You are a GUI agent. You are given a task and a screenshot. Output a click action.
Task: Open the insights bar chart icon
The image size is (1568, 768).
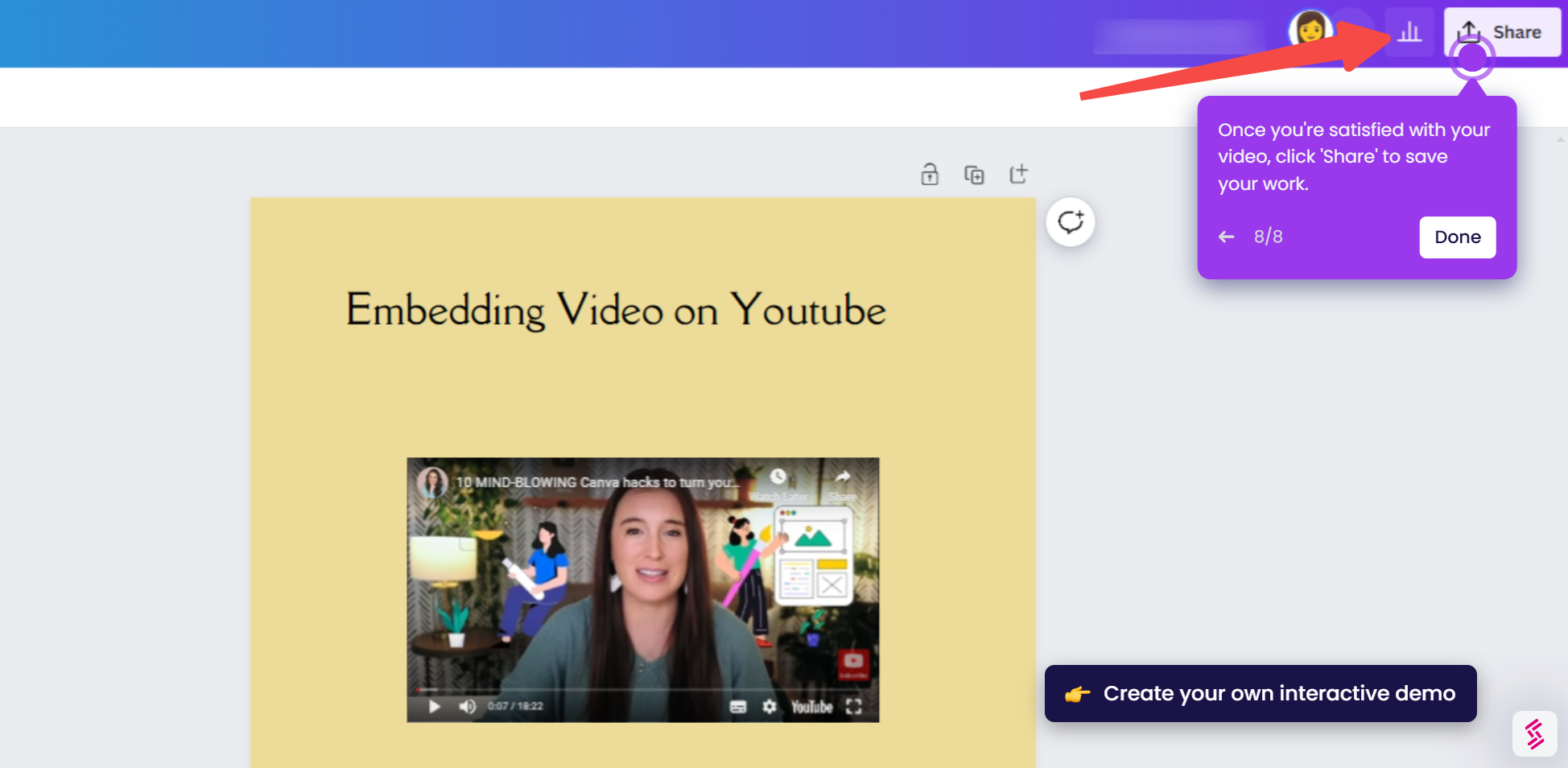point(1409,32)
